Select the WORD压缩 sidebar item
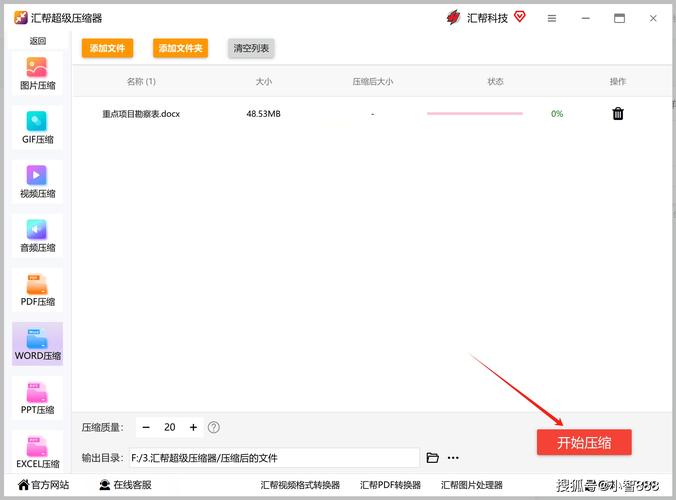676x500 pixels. click(x=38, y=344)
